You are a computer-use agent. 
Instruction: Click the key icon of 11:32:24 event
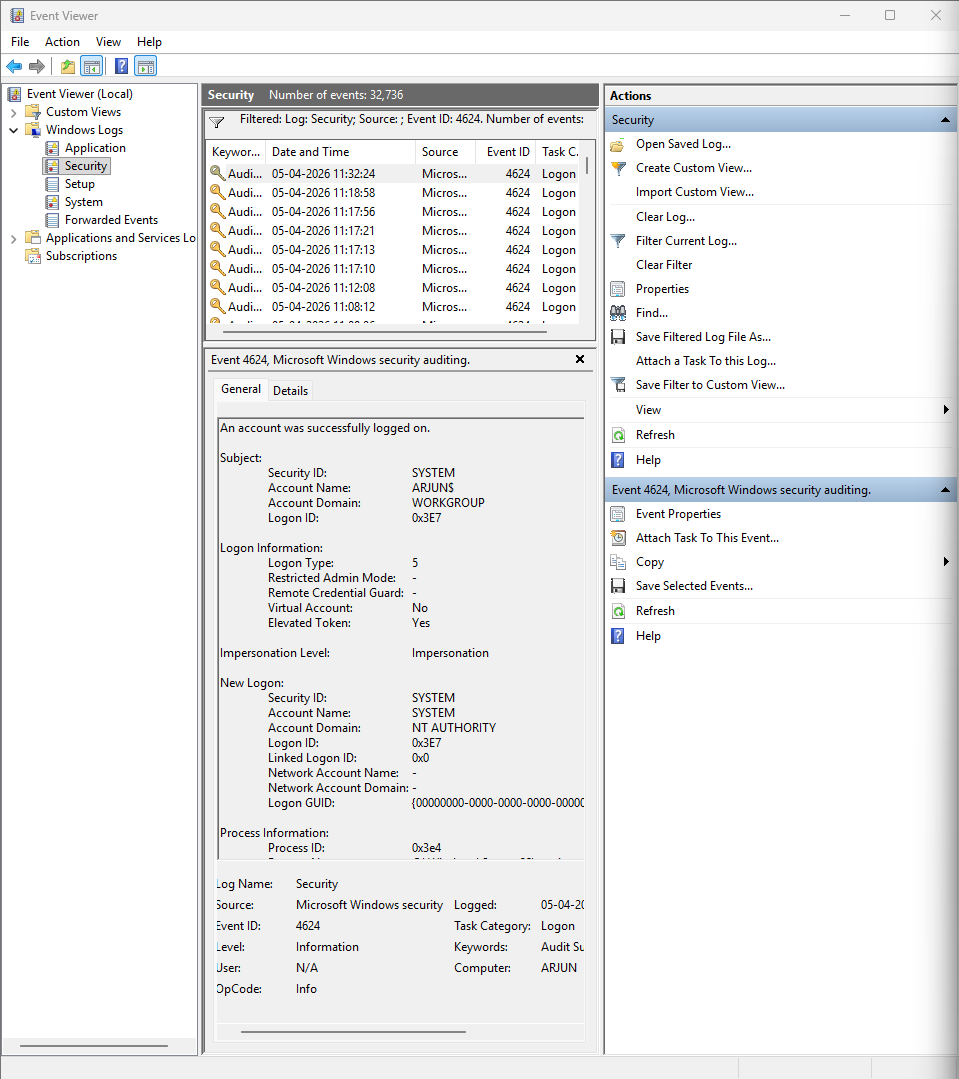click(x=217, y=173)
